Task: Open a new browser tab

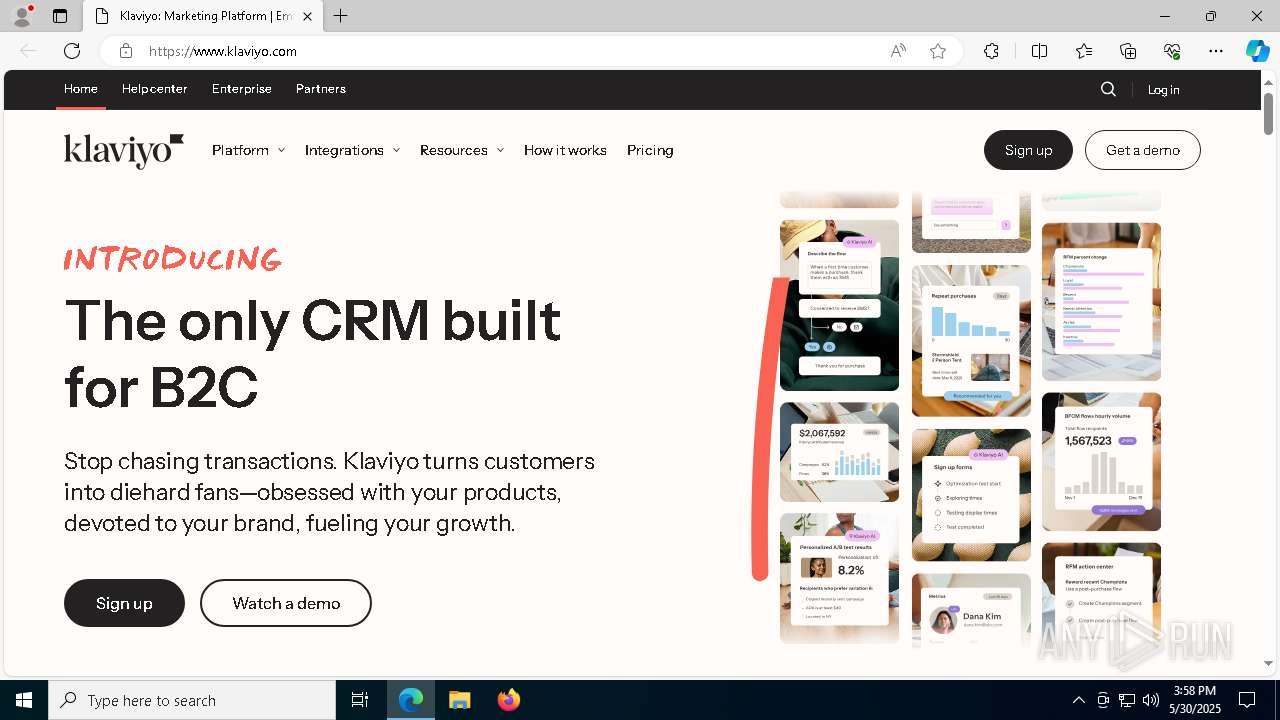Action: pyautogui.click(x=341, y=16)
